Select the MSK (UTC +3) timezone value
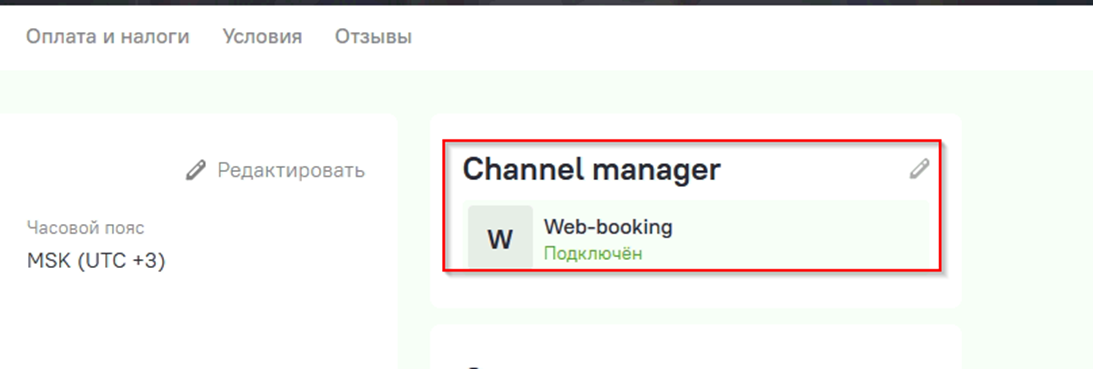 (95, 261)
